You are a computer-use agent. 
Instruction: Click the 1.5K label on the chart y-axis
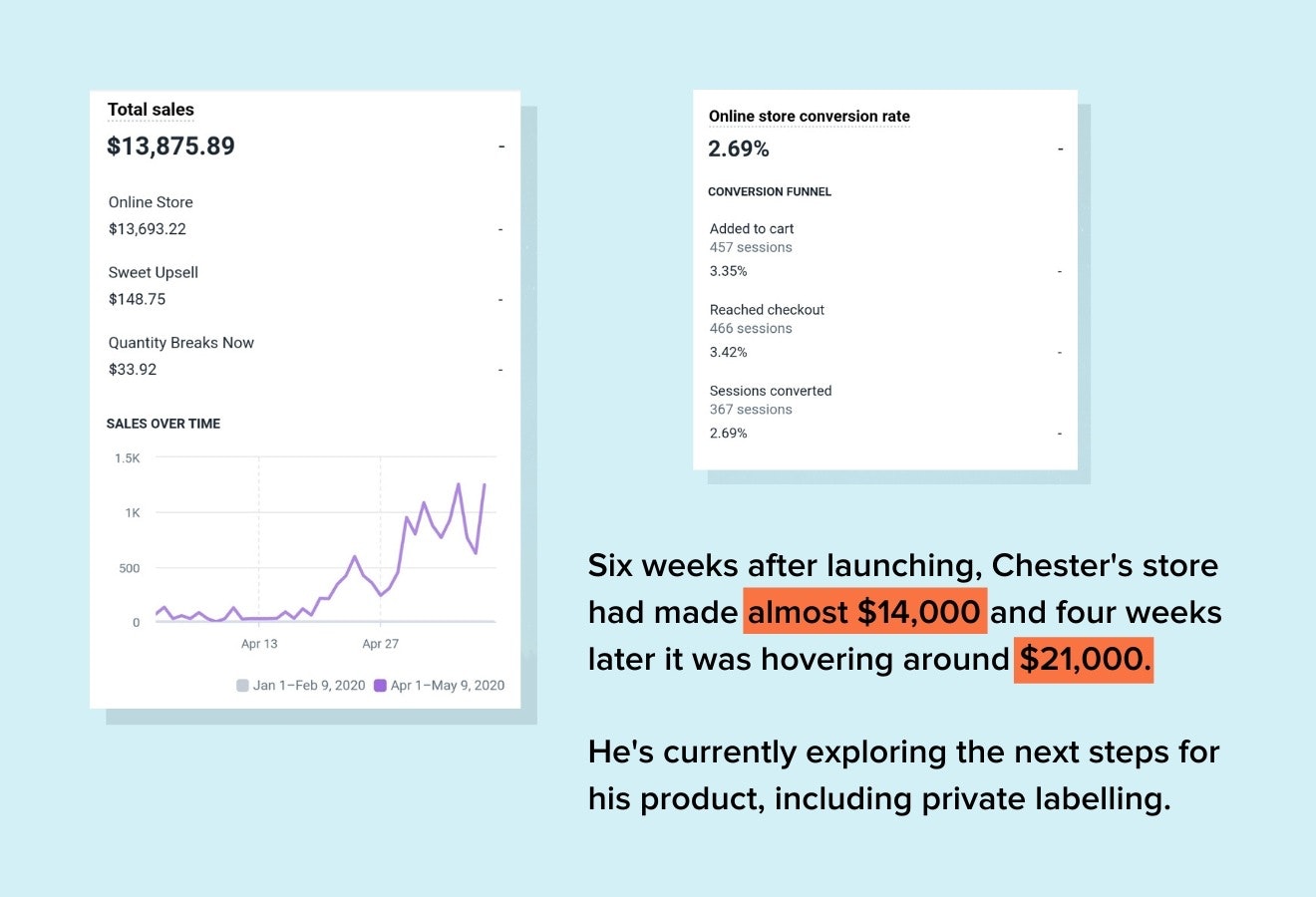[128, 458]
